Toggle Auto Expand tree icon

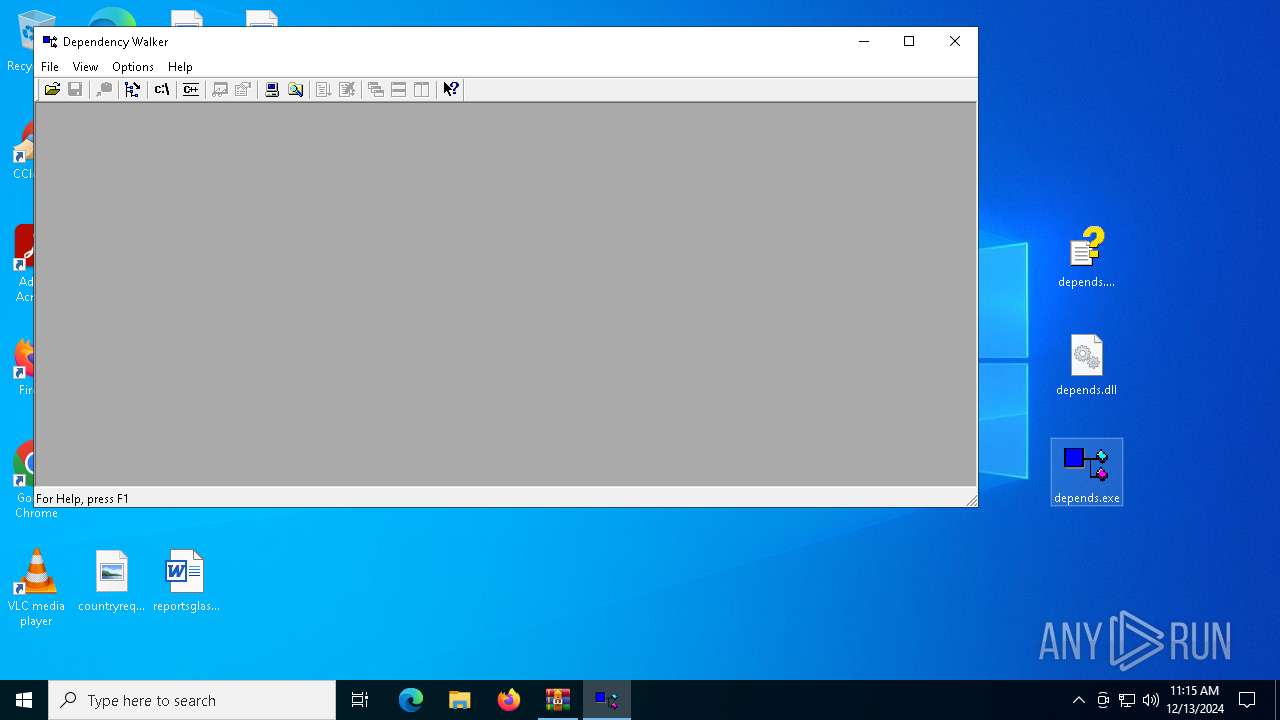point(132,89)
